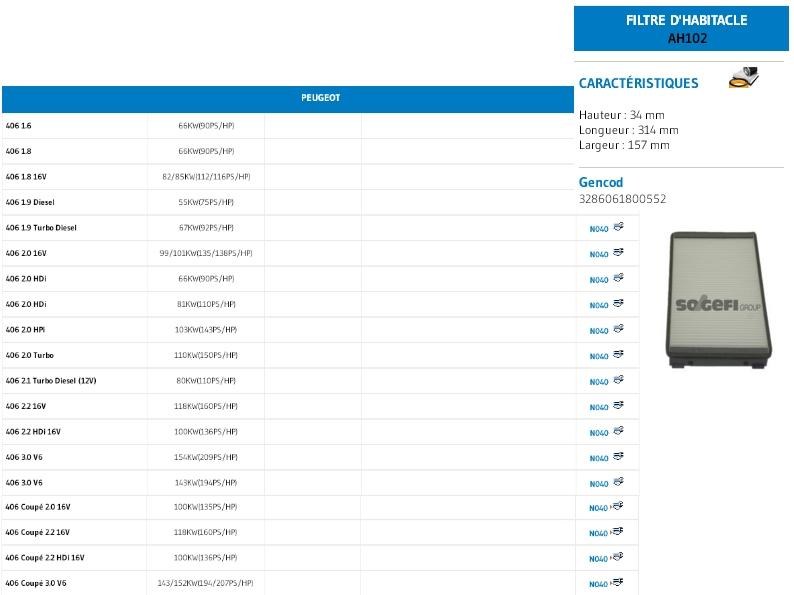This screenshot has width=794, height=595.
Task: Select the 406 2.0 HPi model name
Action: (25, 330)
